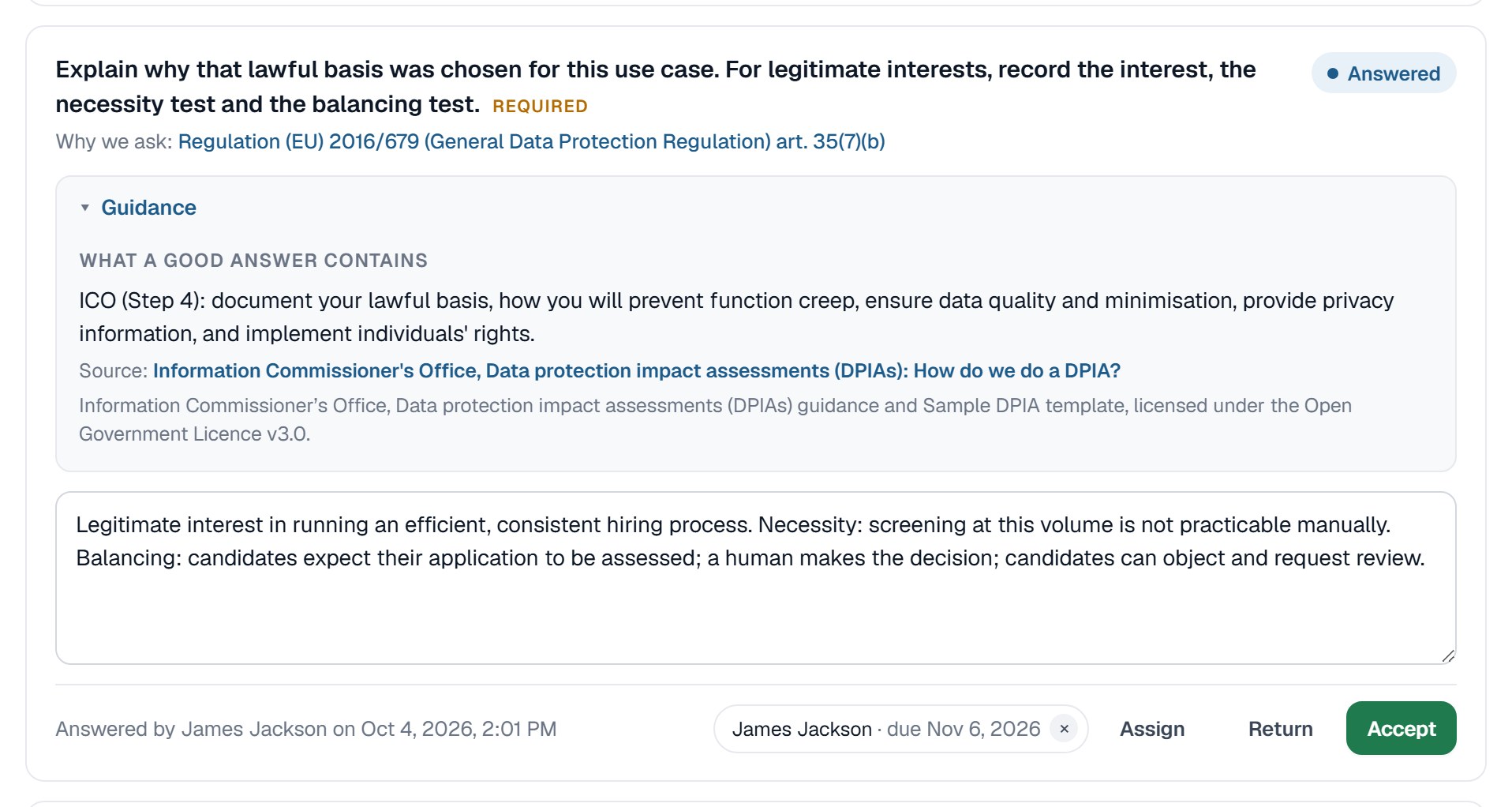The width and height of the screenshot is (1512, 807).
Task: Click 'WHAT A GOOD ANSWER CONTAINS' heading
Action: coord(253,261)
